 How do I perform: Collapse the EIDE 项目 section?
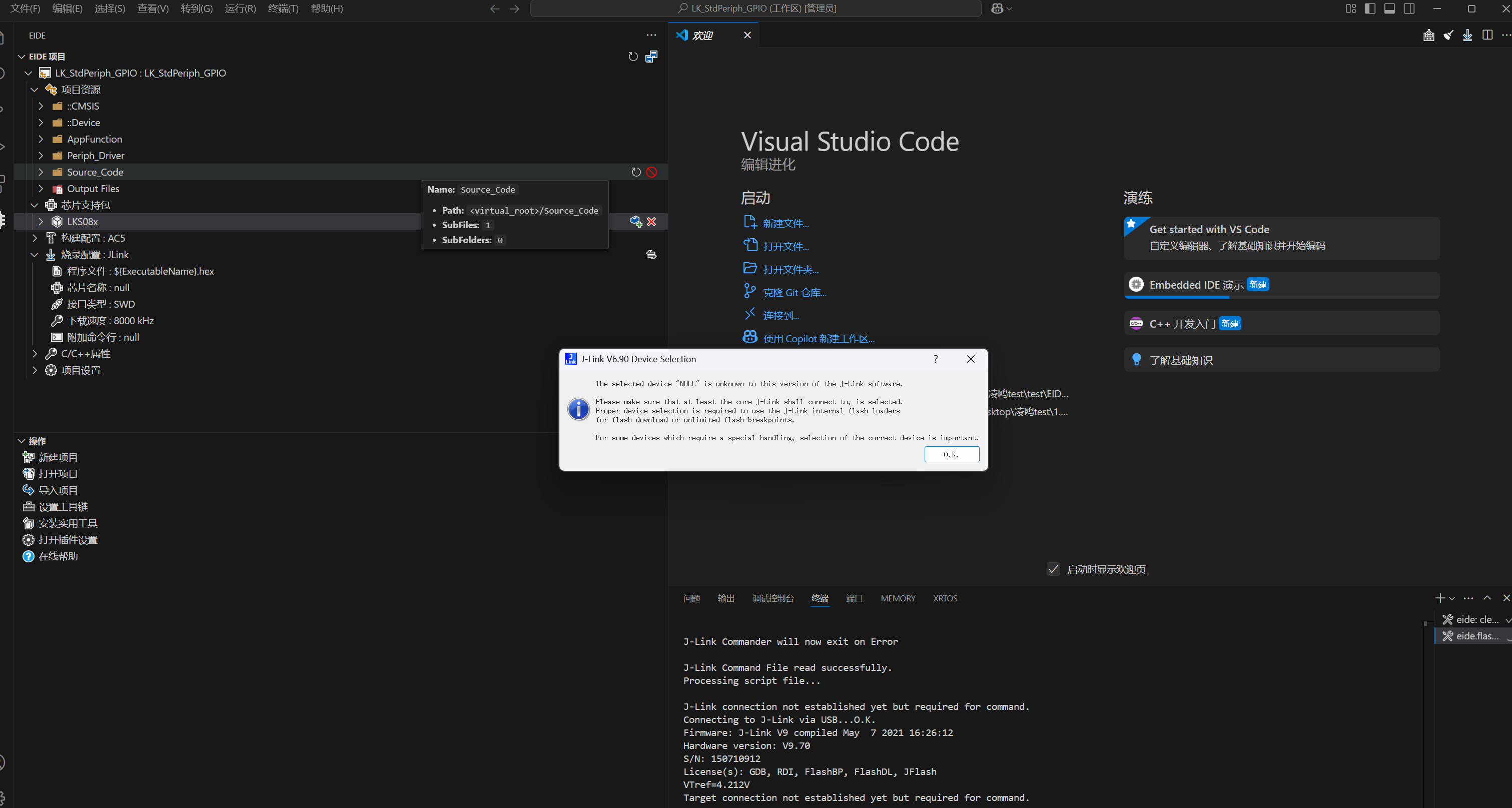(22, 57)
